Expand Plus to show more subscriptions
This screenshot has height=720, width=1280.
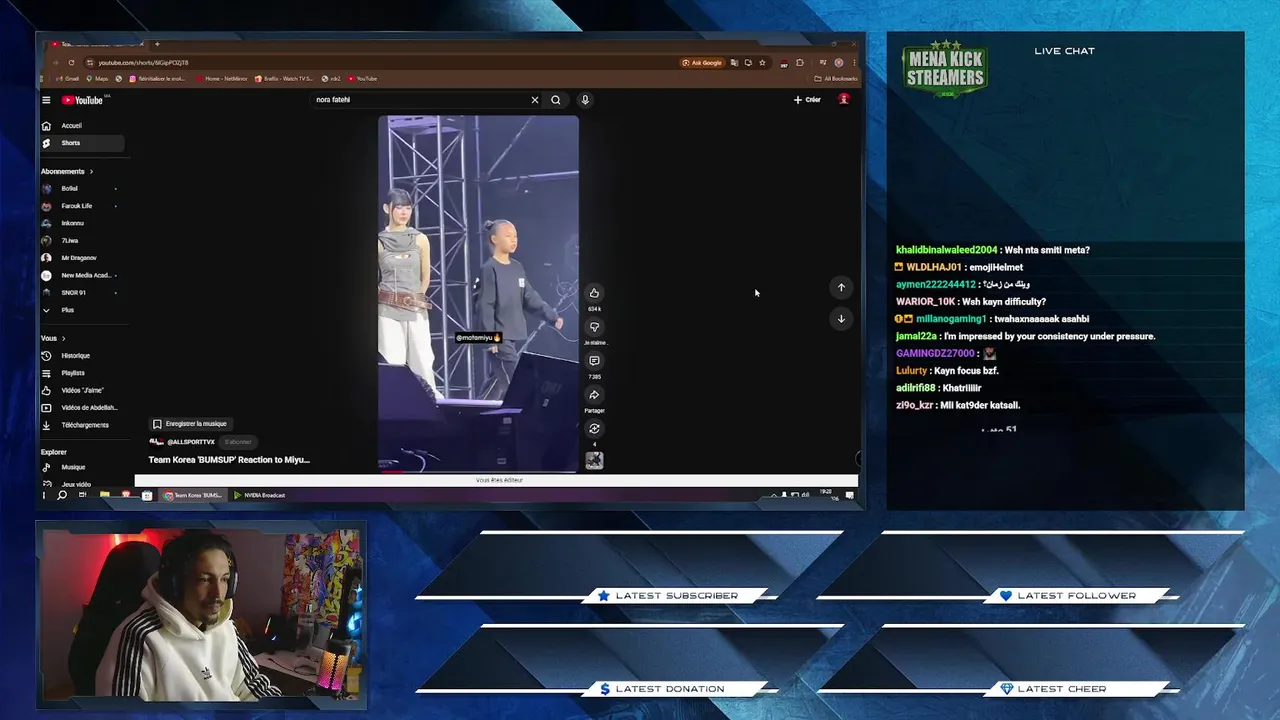[82, 310]
